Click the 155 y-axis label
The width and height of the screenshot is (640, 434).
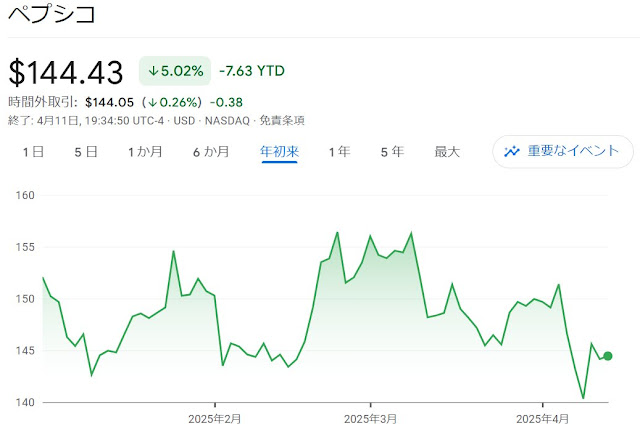pyautogui.click(x=25, y=247)
